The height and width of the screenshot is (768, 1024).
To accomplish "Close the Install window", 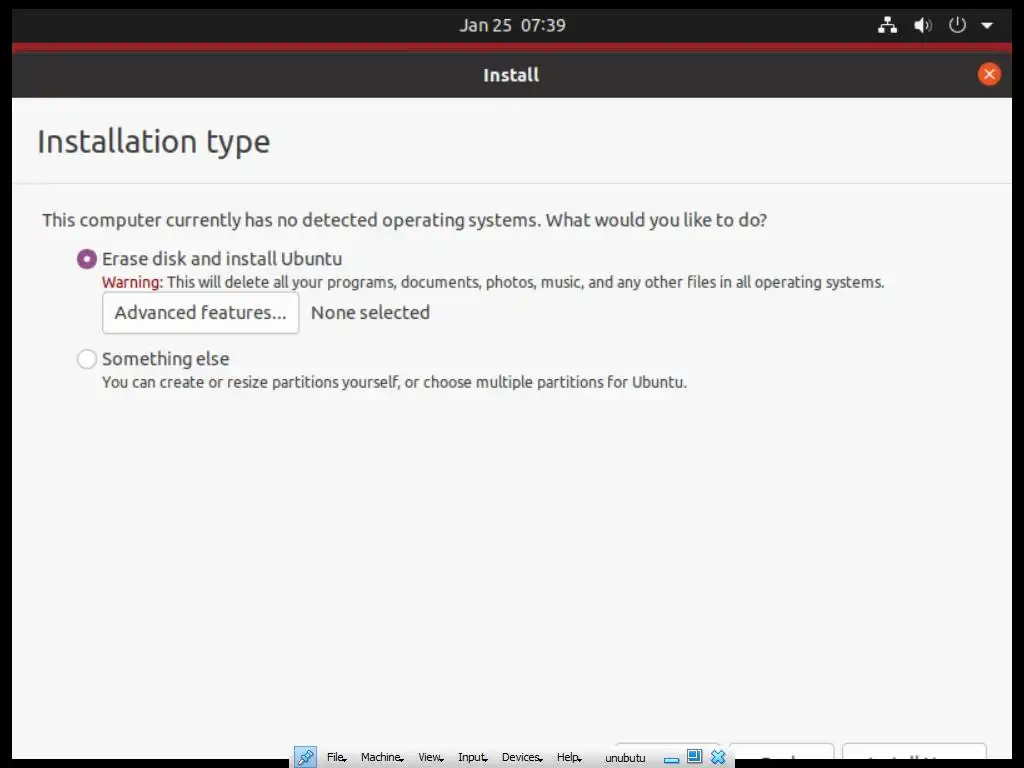I will coord(989,74).
